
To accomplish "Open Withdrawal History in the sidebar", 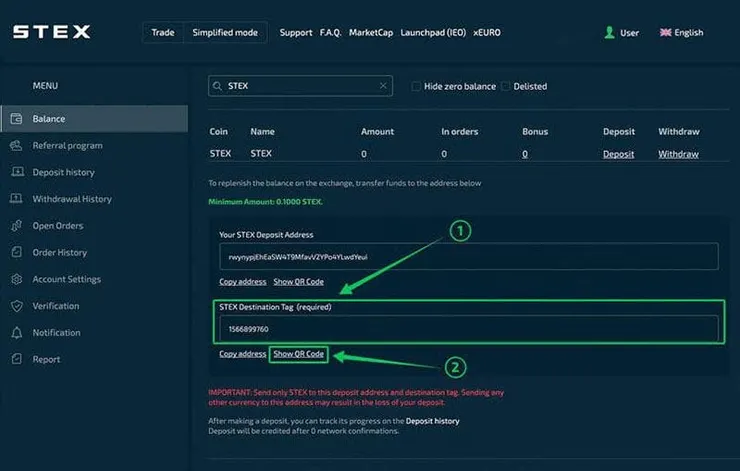I will point(72,199).
